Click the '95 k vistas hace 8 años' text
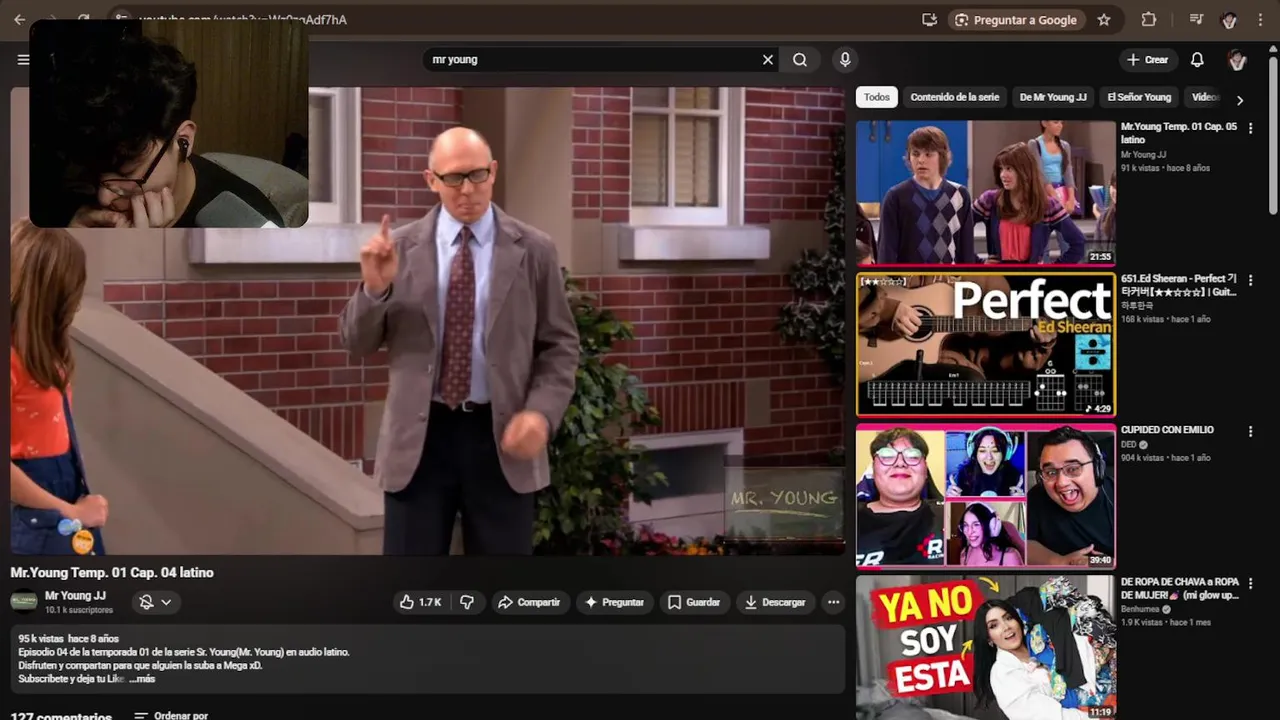Image resolution: width=1280 pixels, height=720 pixels. [x=68, y=638]
